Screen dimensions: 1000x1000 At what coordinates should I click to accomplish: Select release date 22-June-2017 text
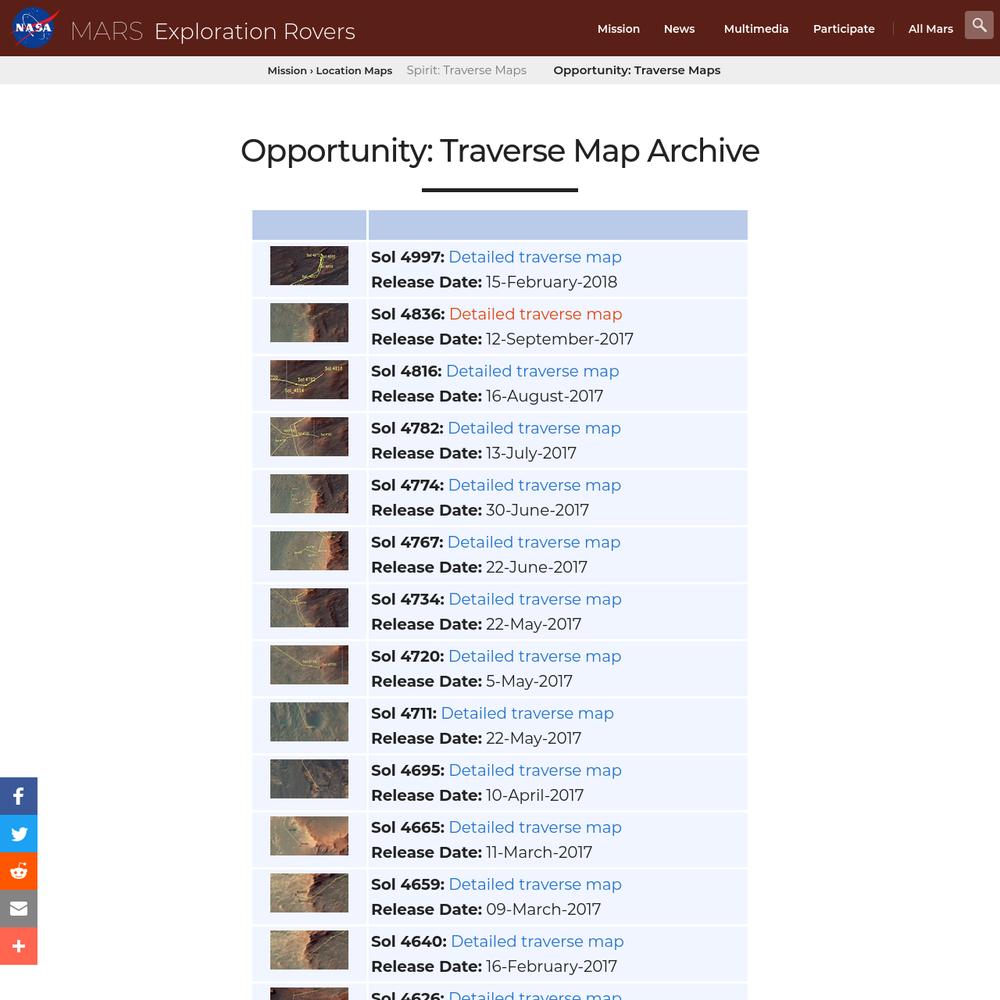click(x=537, y=567)
